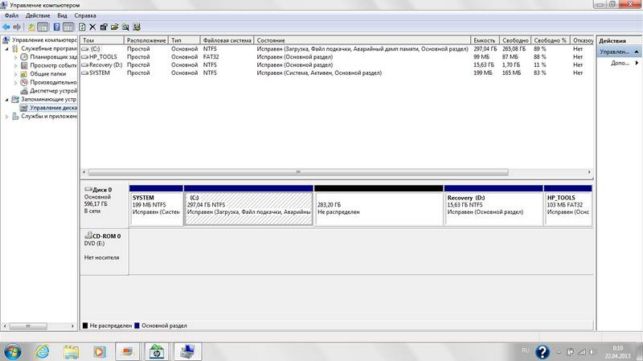Click the Up one level toolbar icon
Viewport: 643px width, 361px height.
(x=31, y=27)
